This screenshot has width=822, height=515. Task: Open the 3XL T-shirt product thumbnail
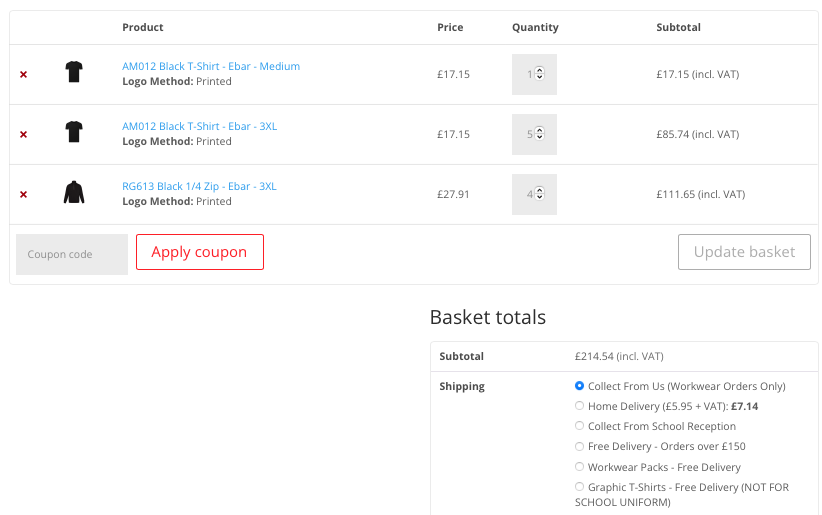tap(74, 132)
